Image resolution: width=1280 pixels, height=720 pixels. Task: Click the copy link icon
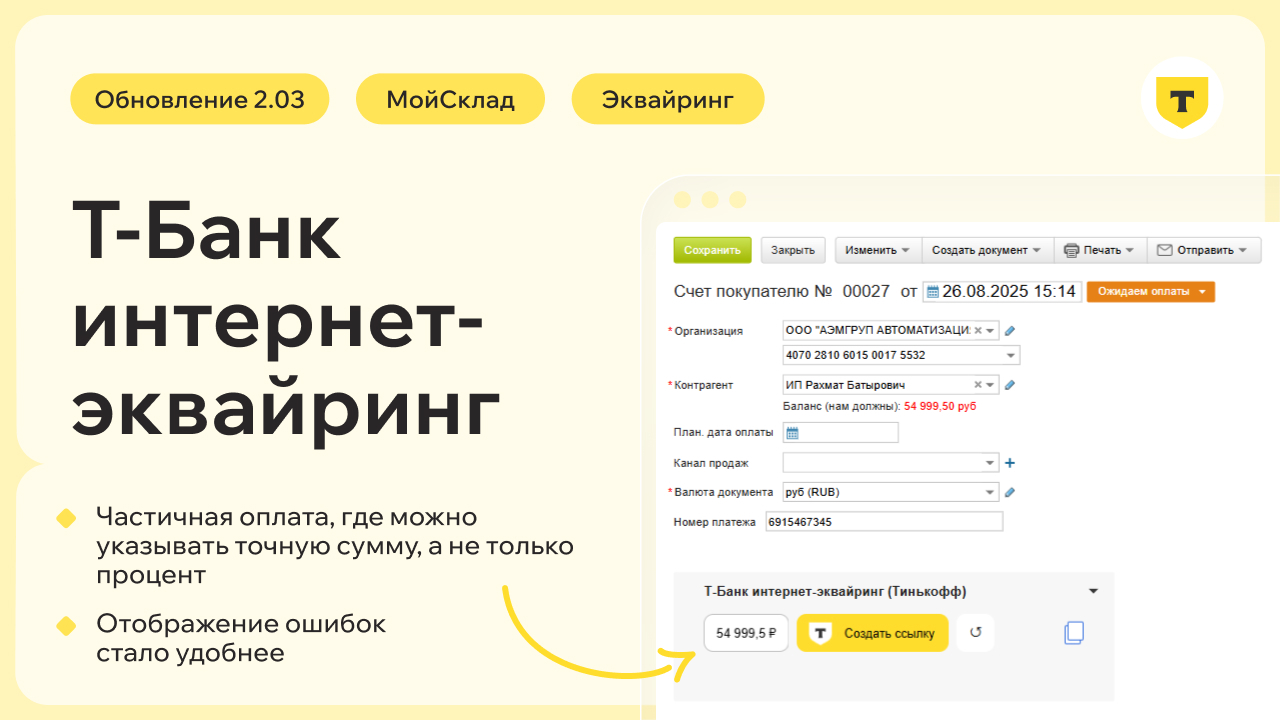[x=1074, y=633]
